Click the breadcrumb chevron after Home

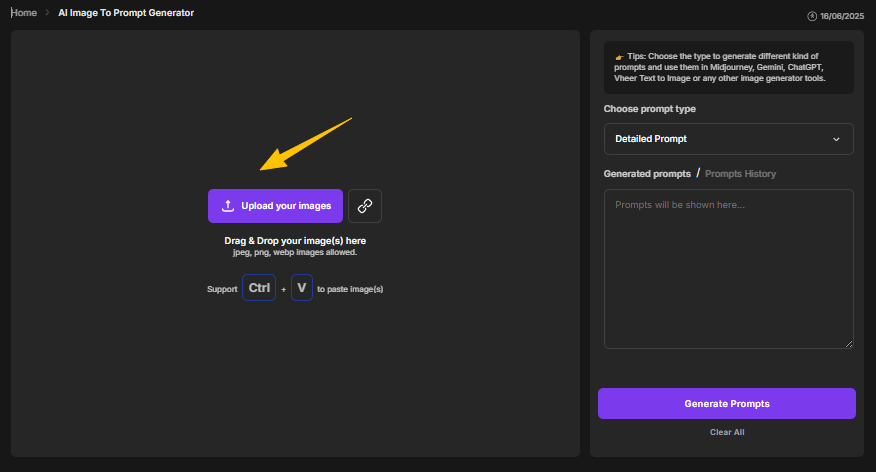click(47, 13)
